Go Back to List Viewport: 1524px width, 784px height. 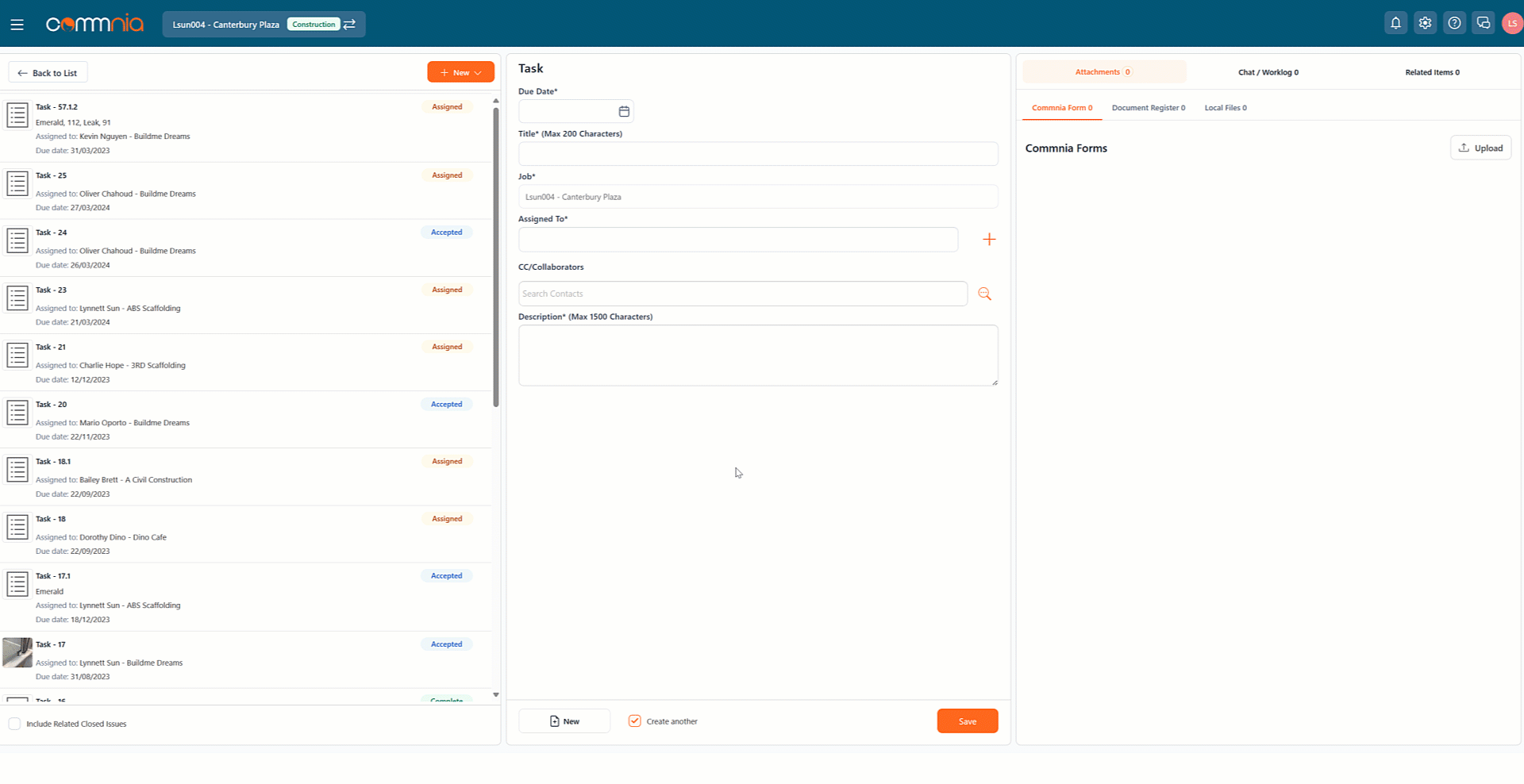tap(48, 73)
